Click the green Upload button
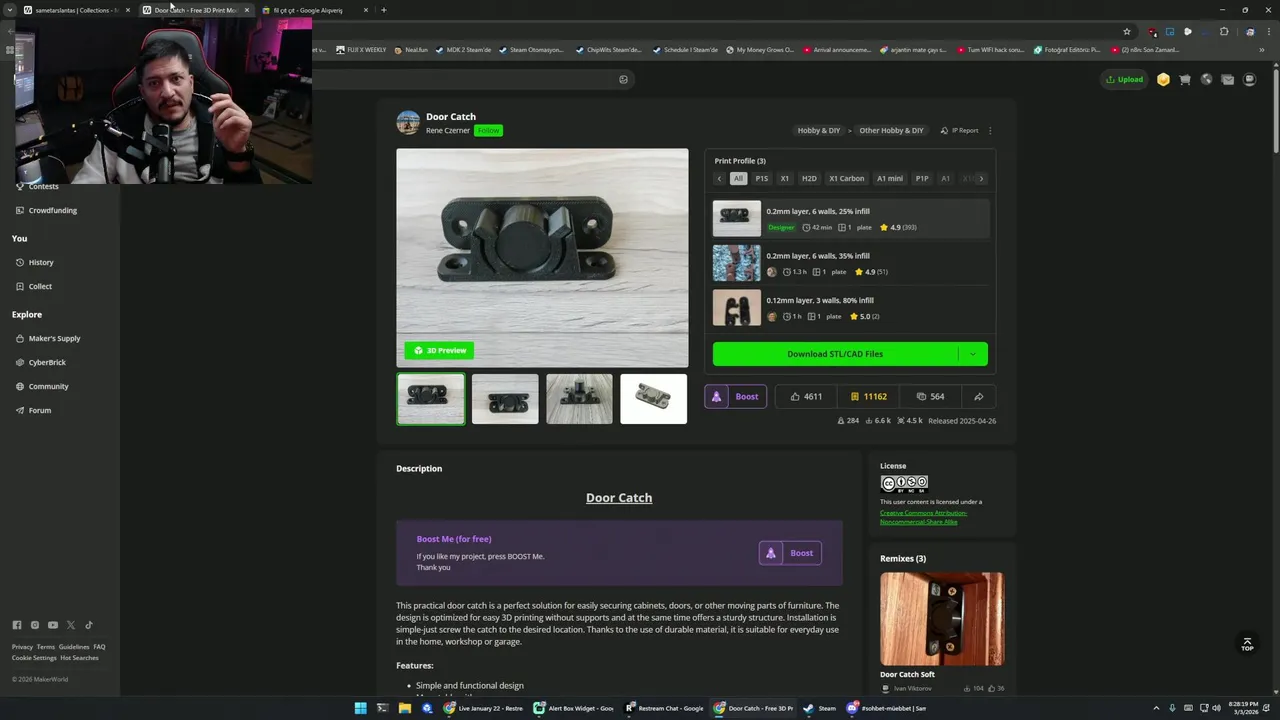1280x720 pixels. tap(1124, 80)
